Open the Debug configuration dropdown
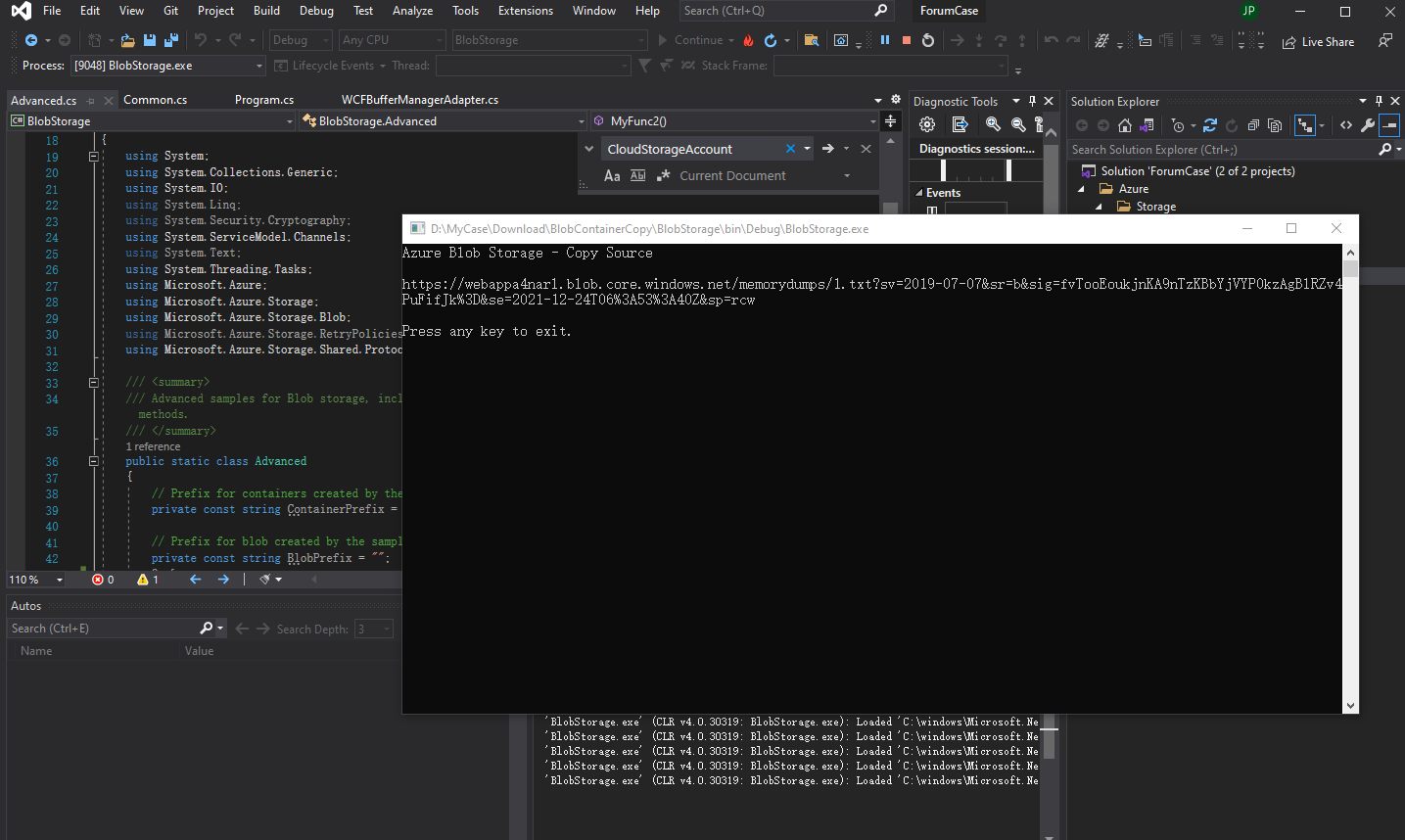Viewport: 1405px width, 840px height. [299, 40]
